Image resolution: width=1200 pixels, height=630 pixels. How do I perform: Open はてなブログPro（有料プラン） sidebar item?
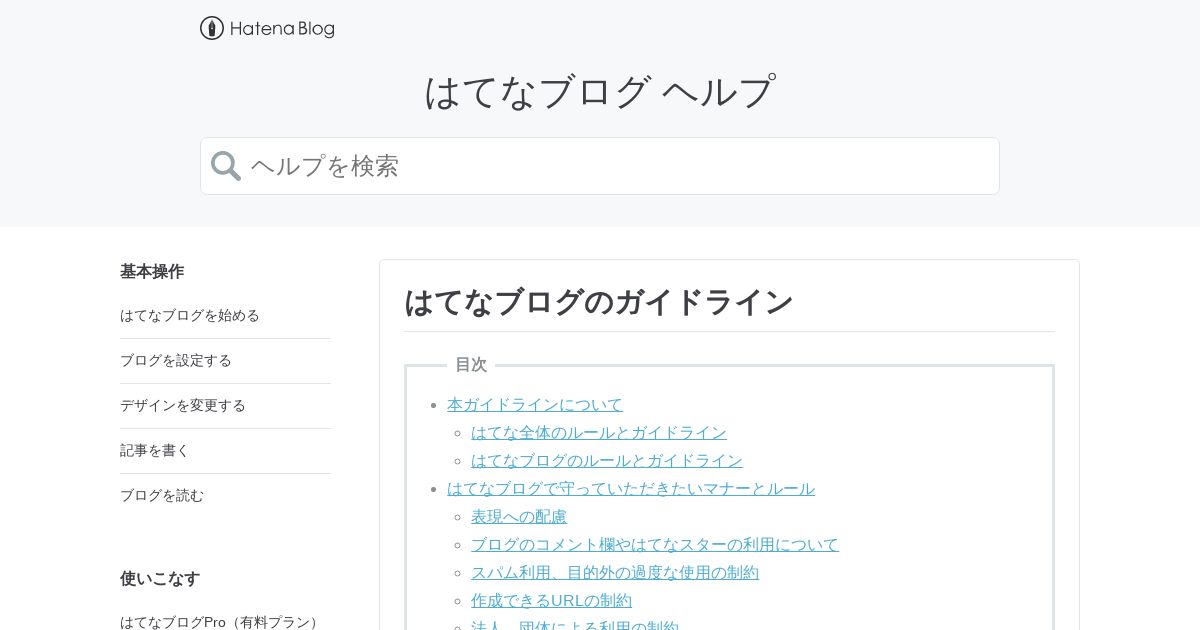point(222,622)
